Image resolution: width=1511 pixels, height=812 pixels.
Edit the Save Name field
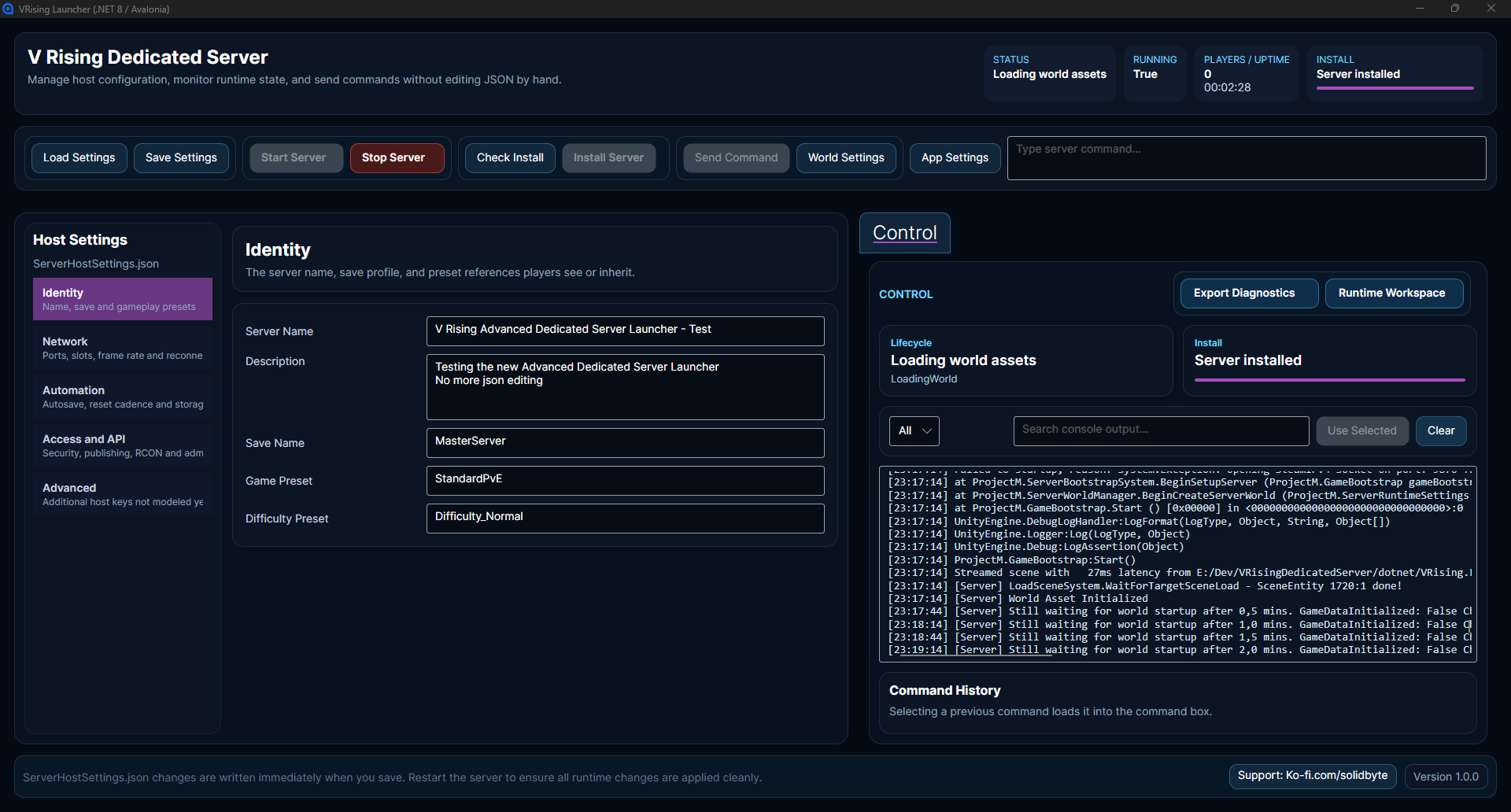coord(626,443)
